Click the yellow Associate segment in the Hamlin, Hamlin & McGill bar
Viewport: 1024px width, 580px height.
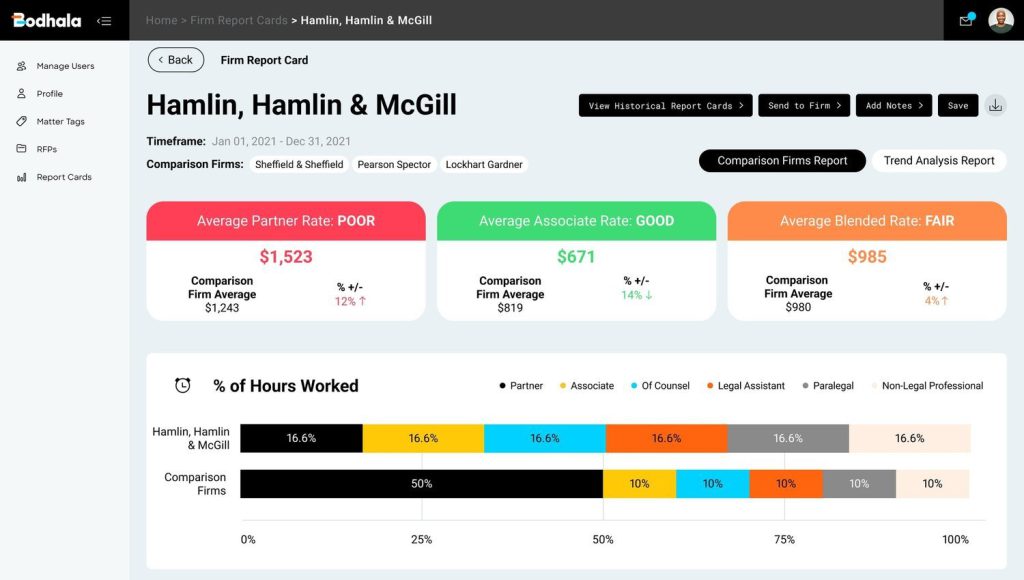(423, 438)
